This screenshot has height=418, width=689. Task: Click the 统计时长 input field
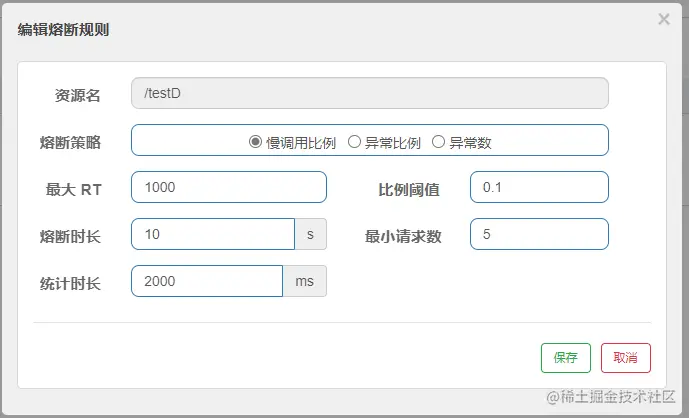(x=207, y=281)
